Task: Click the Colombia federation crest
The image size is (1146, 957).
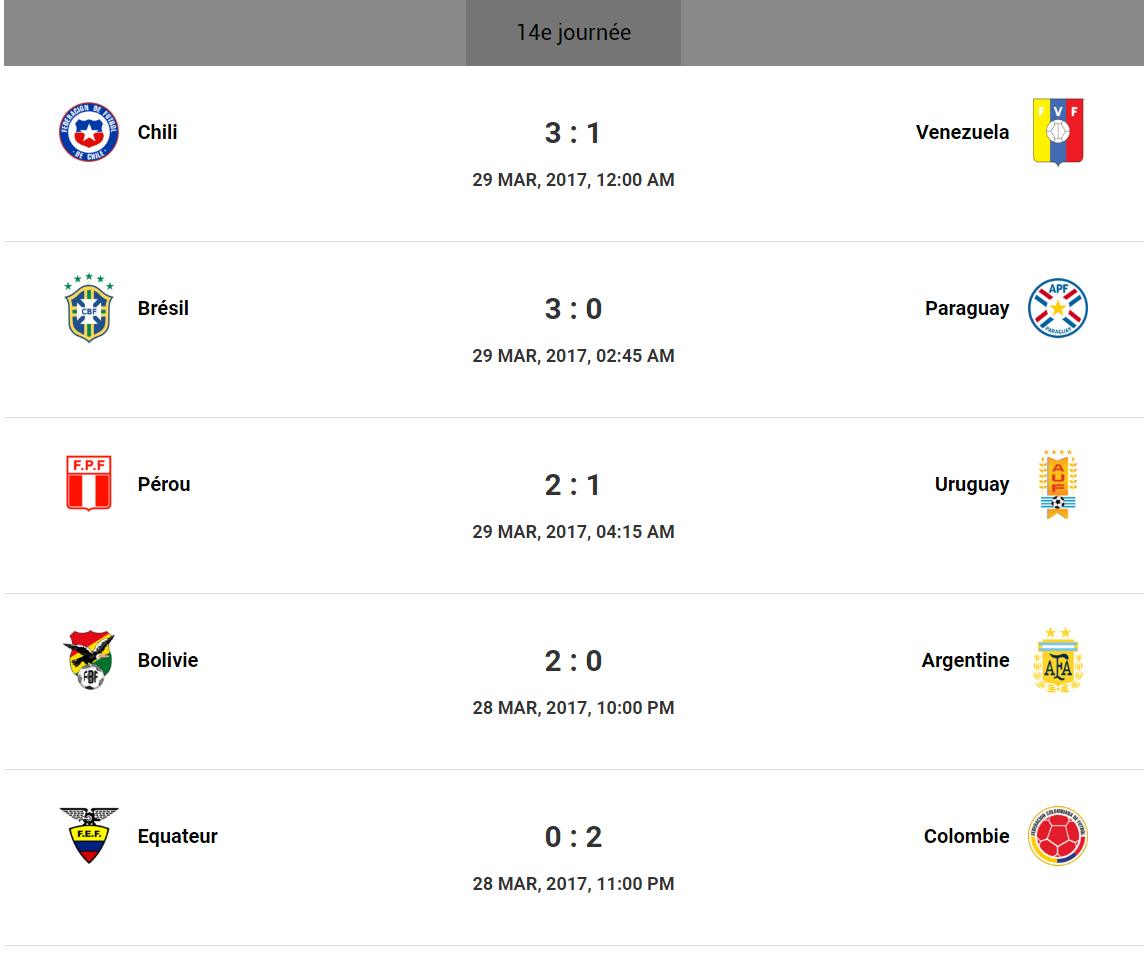Action: [1058, 836]
